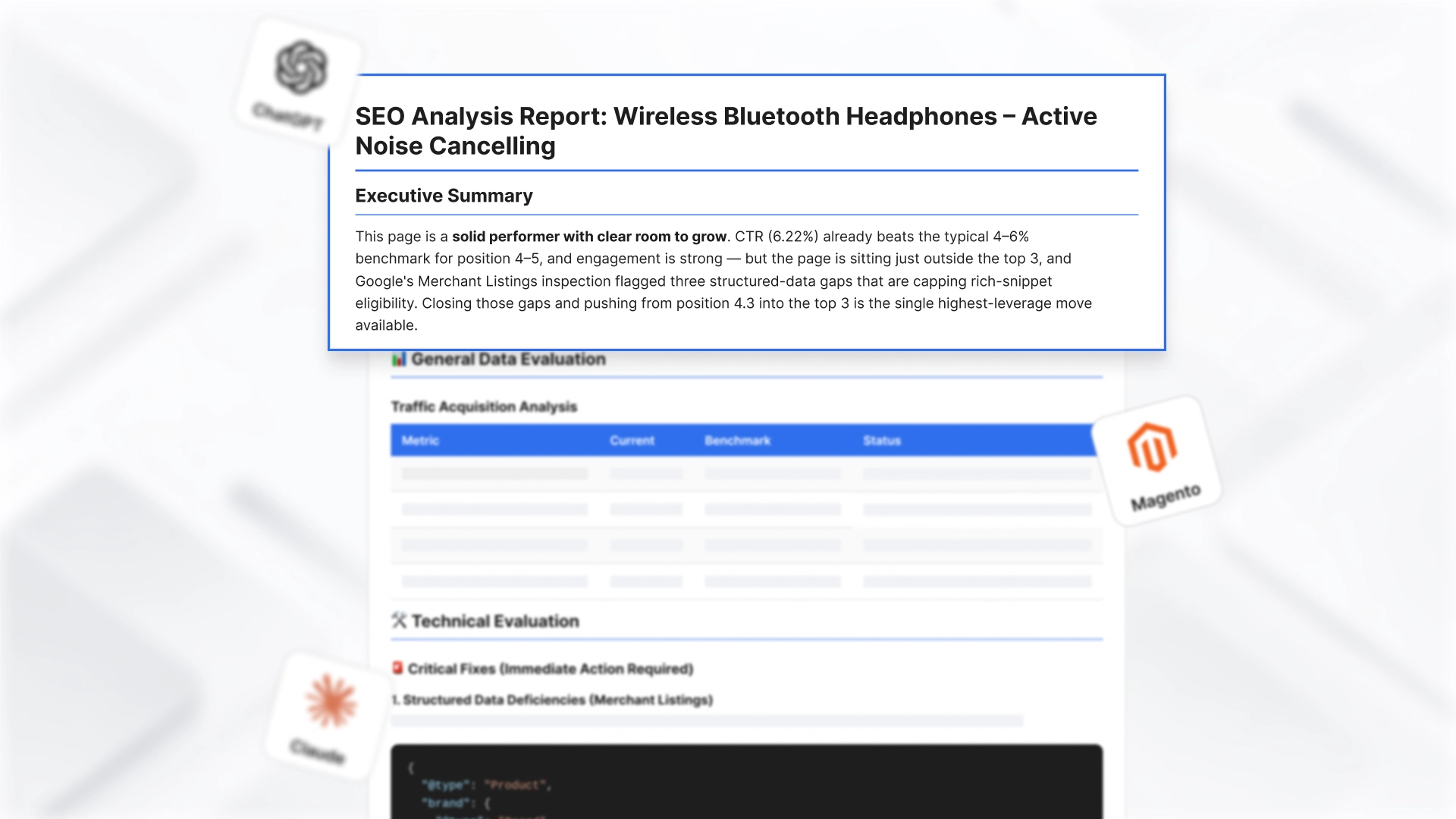Click the bar chart icon beside General Data Evaluation
The height and width of the screenshot is (819, 1456).
click(x=399, y=359)
